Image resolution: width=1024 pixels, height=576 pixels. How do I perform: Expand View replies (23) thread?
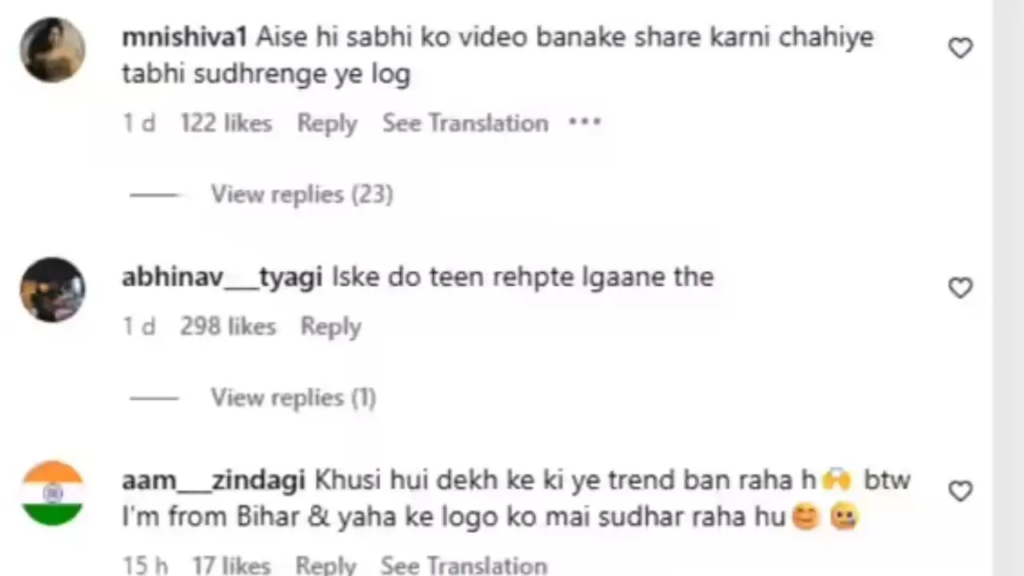[302, 194]
